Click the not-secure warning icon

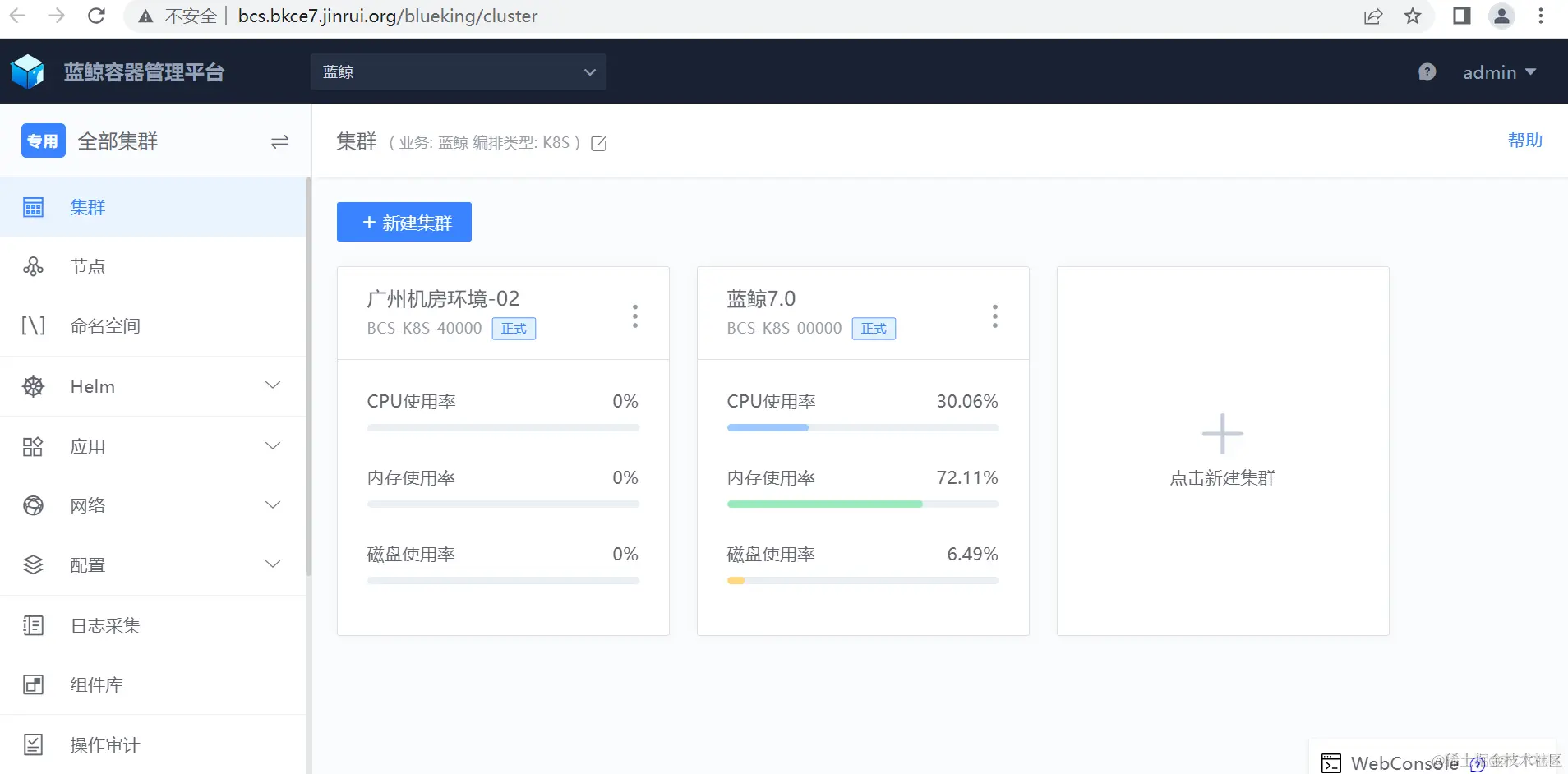[x=145, y=16]
